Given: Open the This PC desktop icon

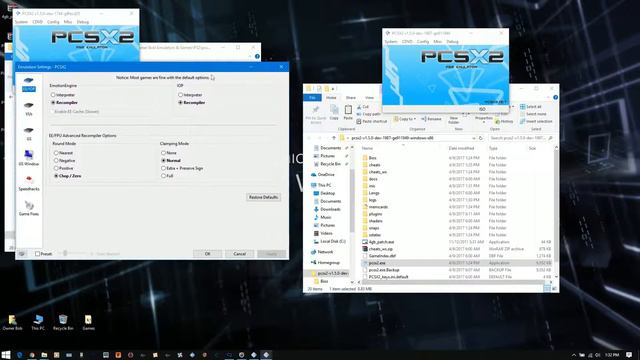Looking at the screenshot, I should coord(38,322).
